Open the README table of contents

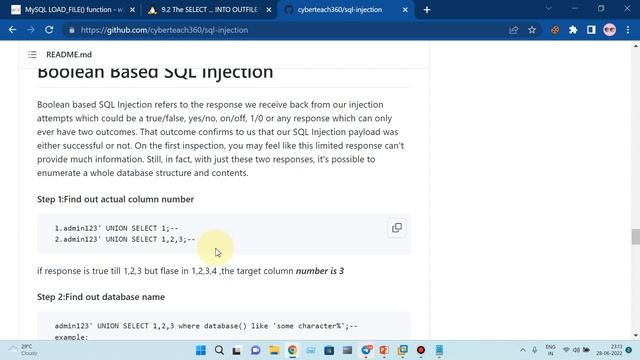click(x=32, y=54)
